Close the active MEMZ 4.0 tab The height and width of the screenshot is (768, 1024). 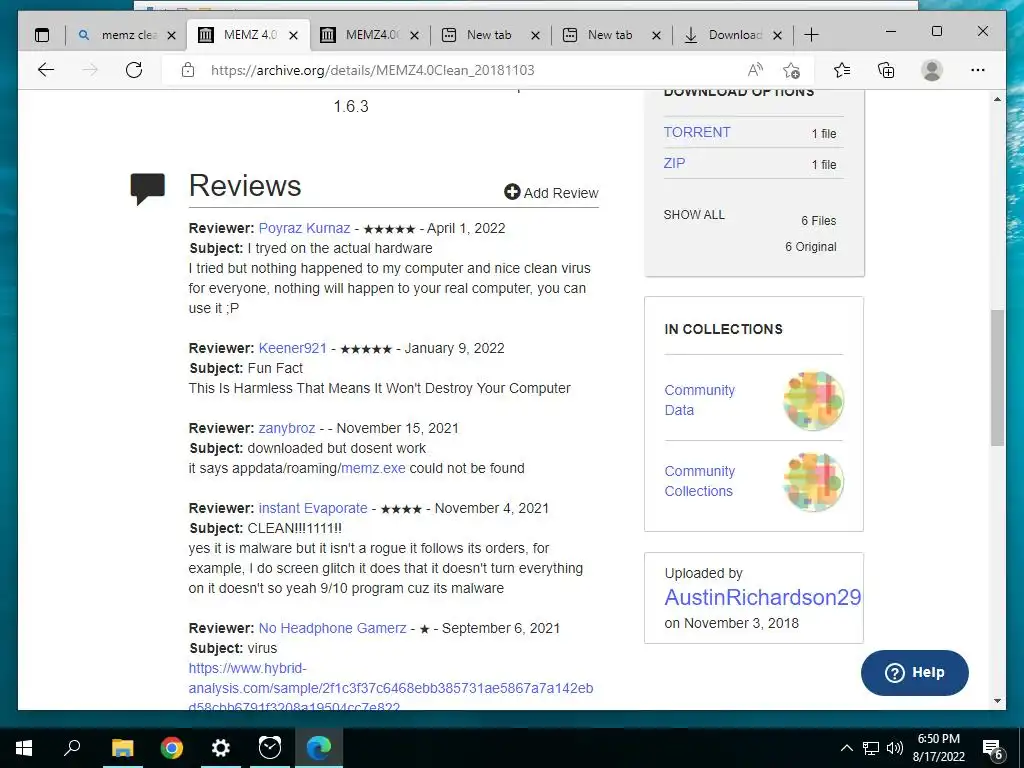(294, 35)
